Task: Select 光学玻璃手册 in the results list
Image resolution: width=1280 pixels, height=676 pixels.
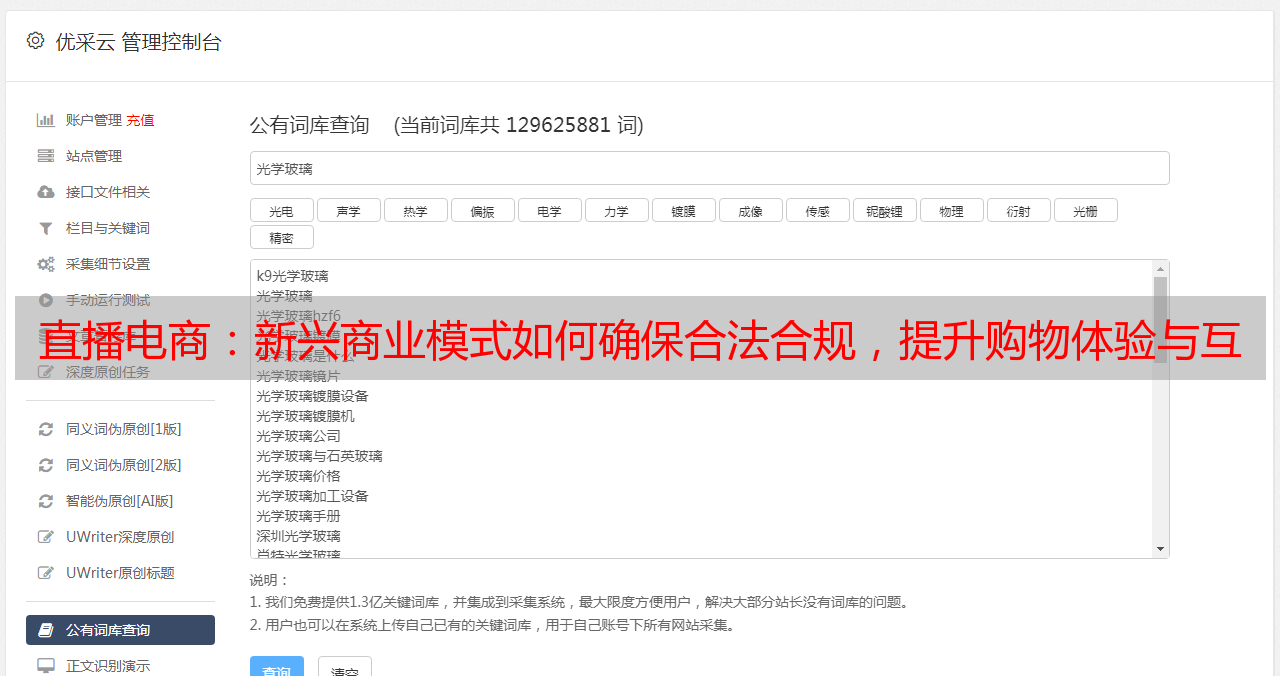Action: pos(298,516)
